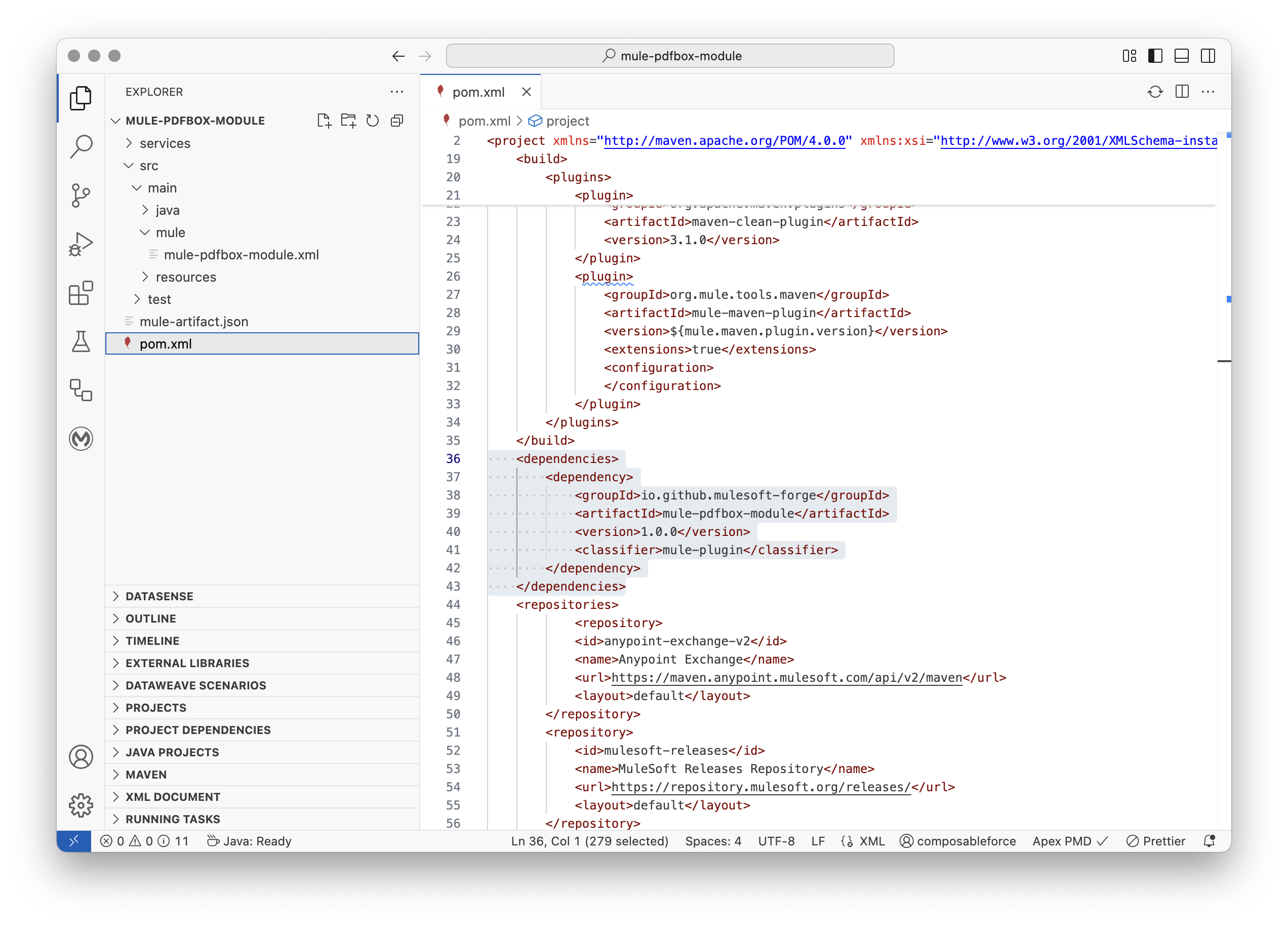Open the MuleSoft extension panel
The width and height of the screenshot is (1288, 927).
click(80, 439)
